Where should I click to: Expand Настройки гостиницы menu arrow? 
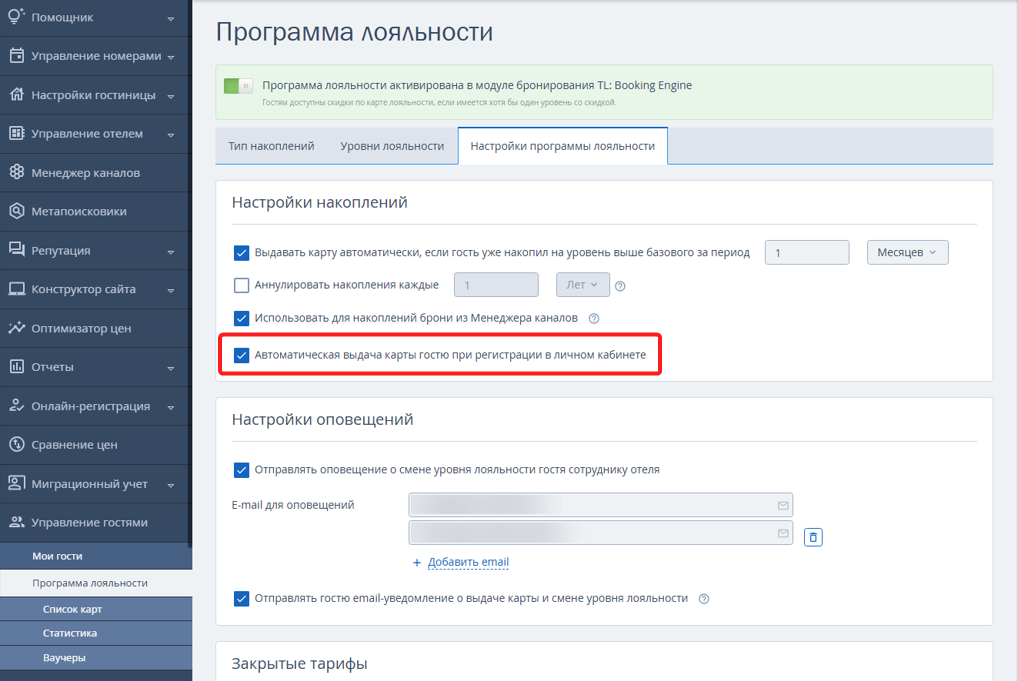pos(171,96)
